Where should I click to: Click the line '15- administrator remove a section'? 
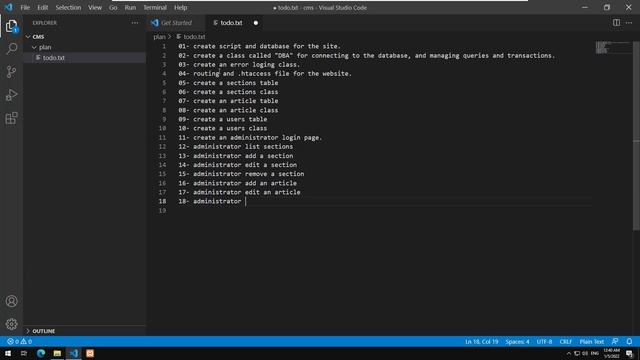click(241, 174)
